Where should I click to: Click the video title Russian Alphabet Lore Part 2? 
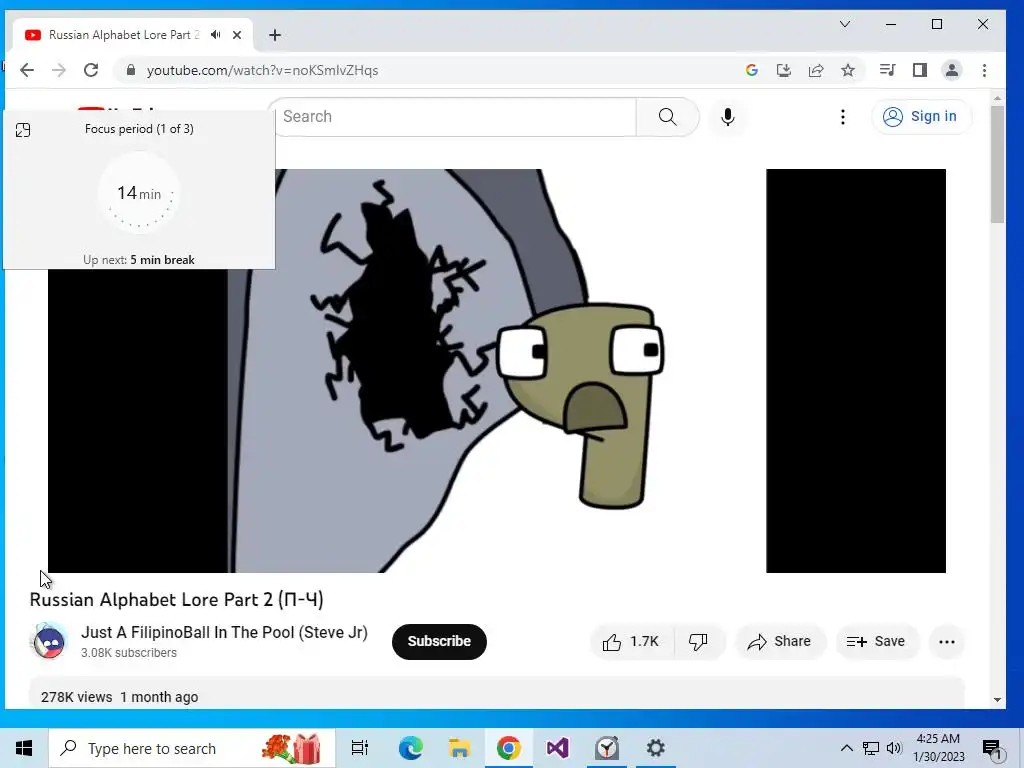coord(176,600)
